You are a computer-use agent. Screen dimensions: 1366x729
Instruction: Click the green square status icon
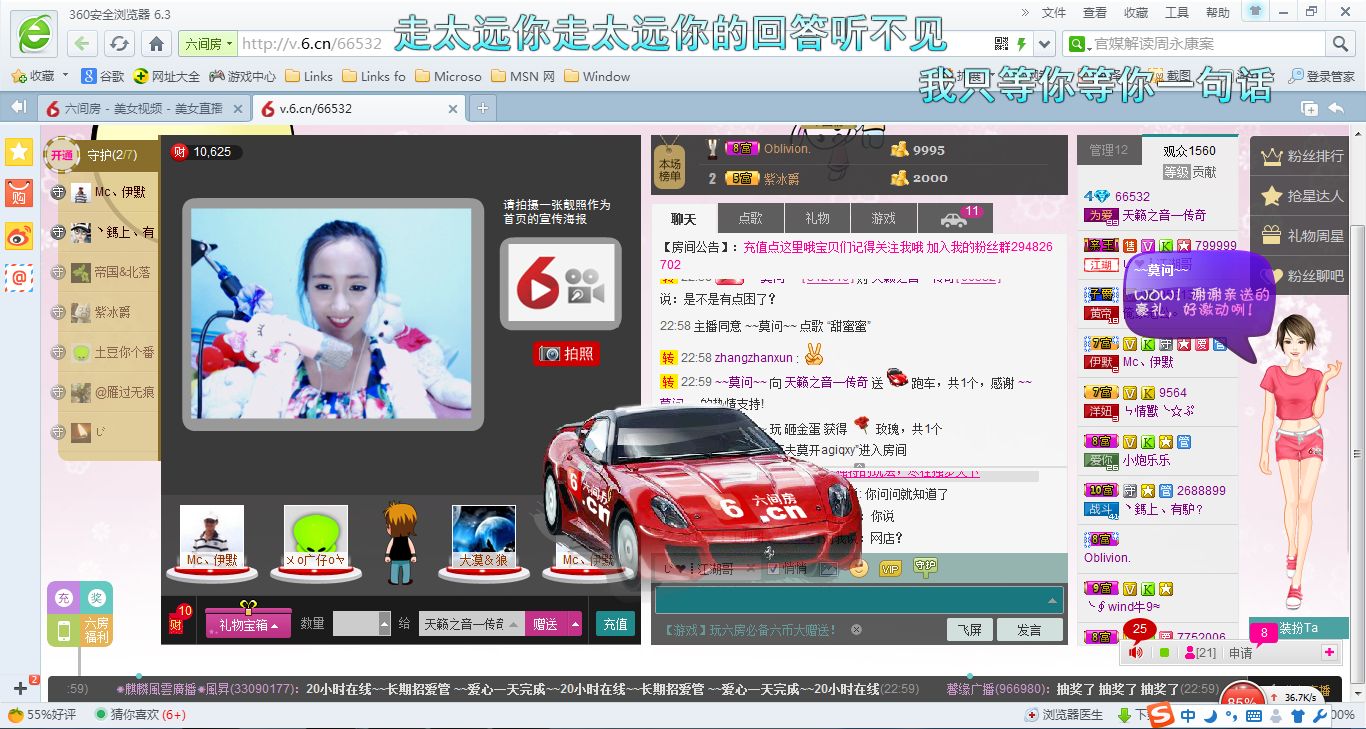pyautogui.click(x=1164, y=653)
